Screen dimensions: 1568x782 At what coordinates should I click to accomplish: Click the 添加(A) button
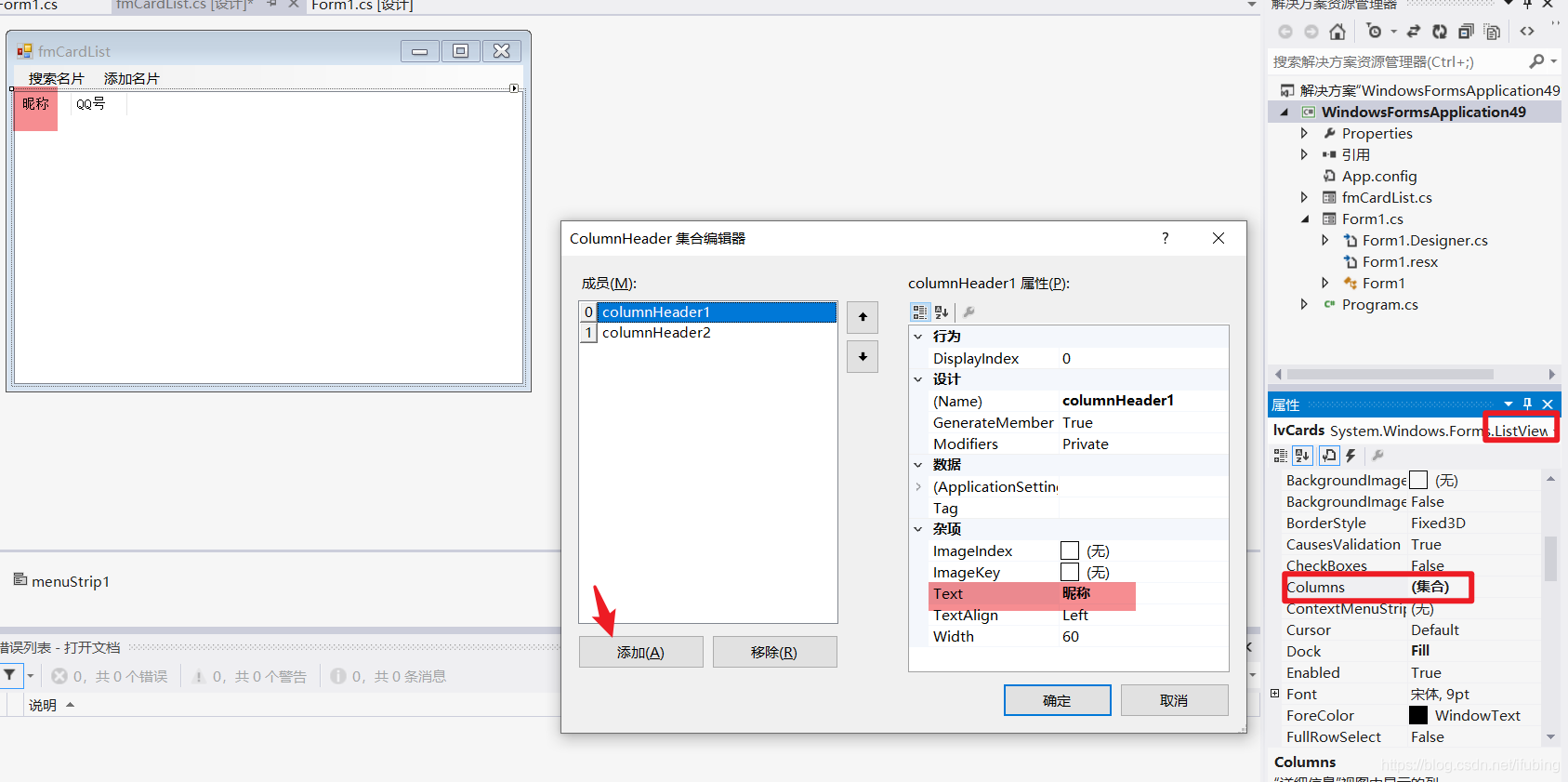(x=640, y=652)
